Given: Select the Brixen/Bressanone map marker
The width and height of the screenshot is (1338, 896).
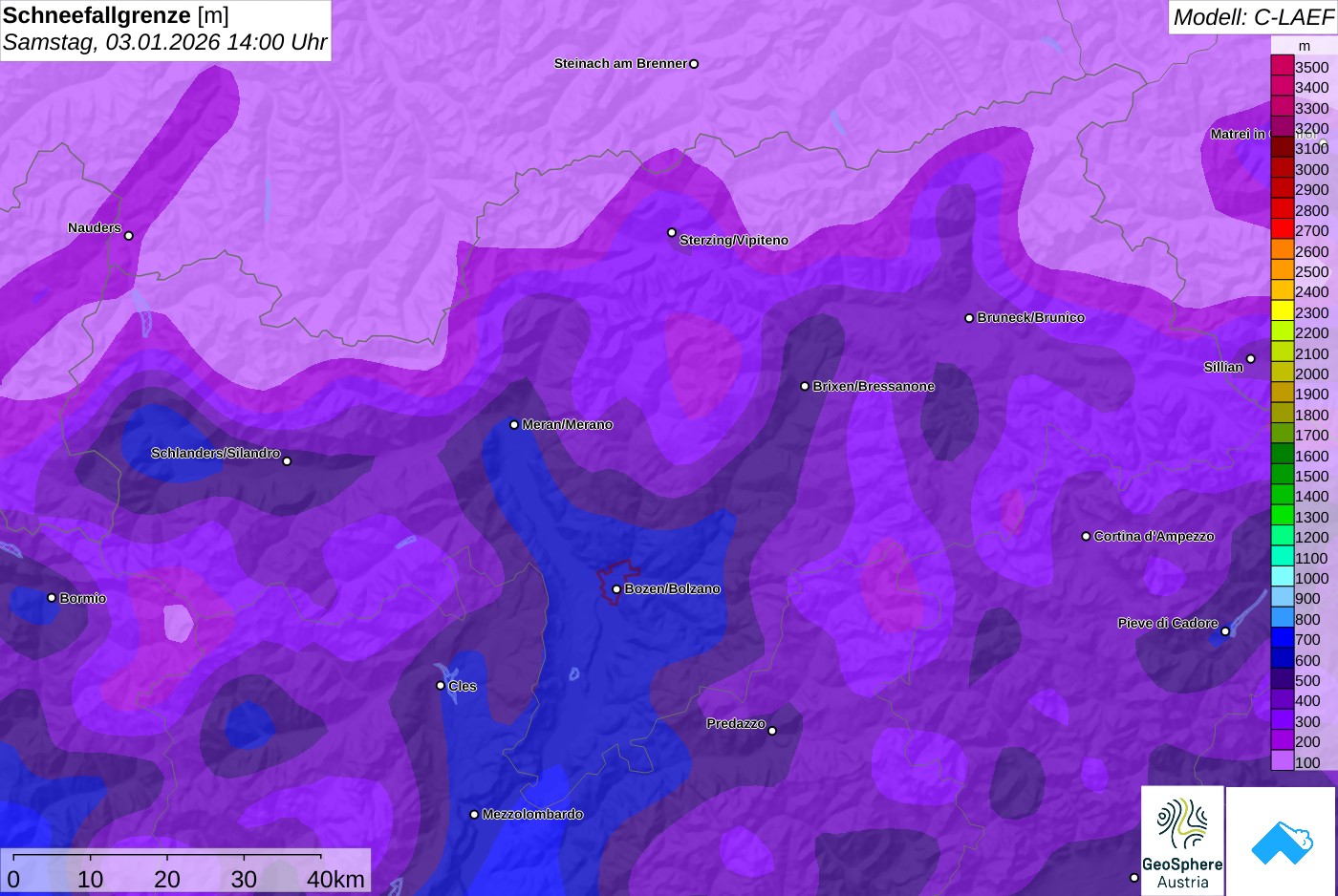Looking at the screenshot, I should click(x=805, y=387).
